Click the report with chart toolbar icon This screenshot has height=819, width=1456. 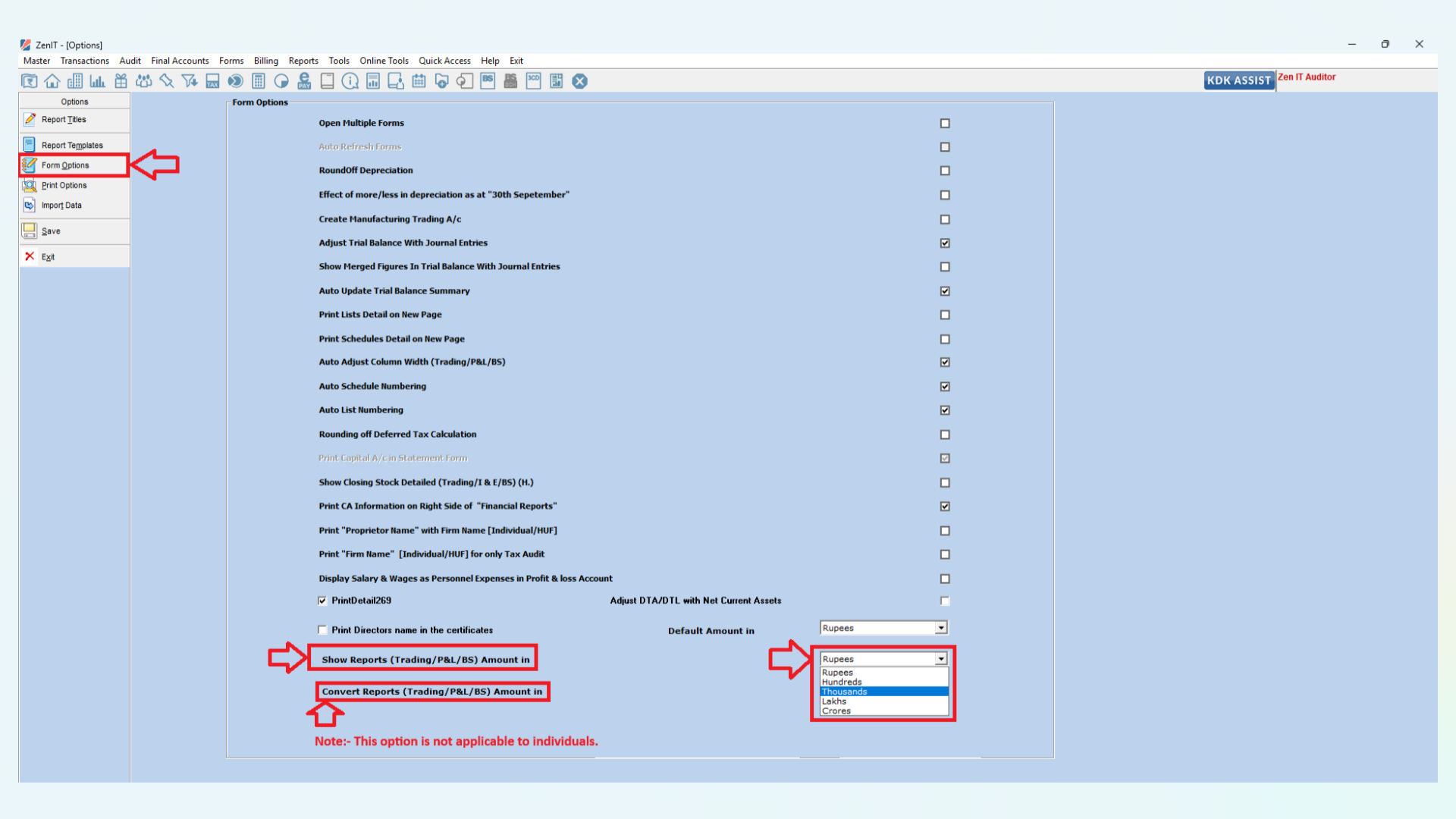(373, 81)
